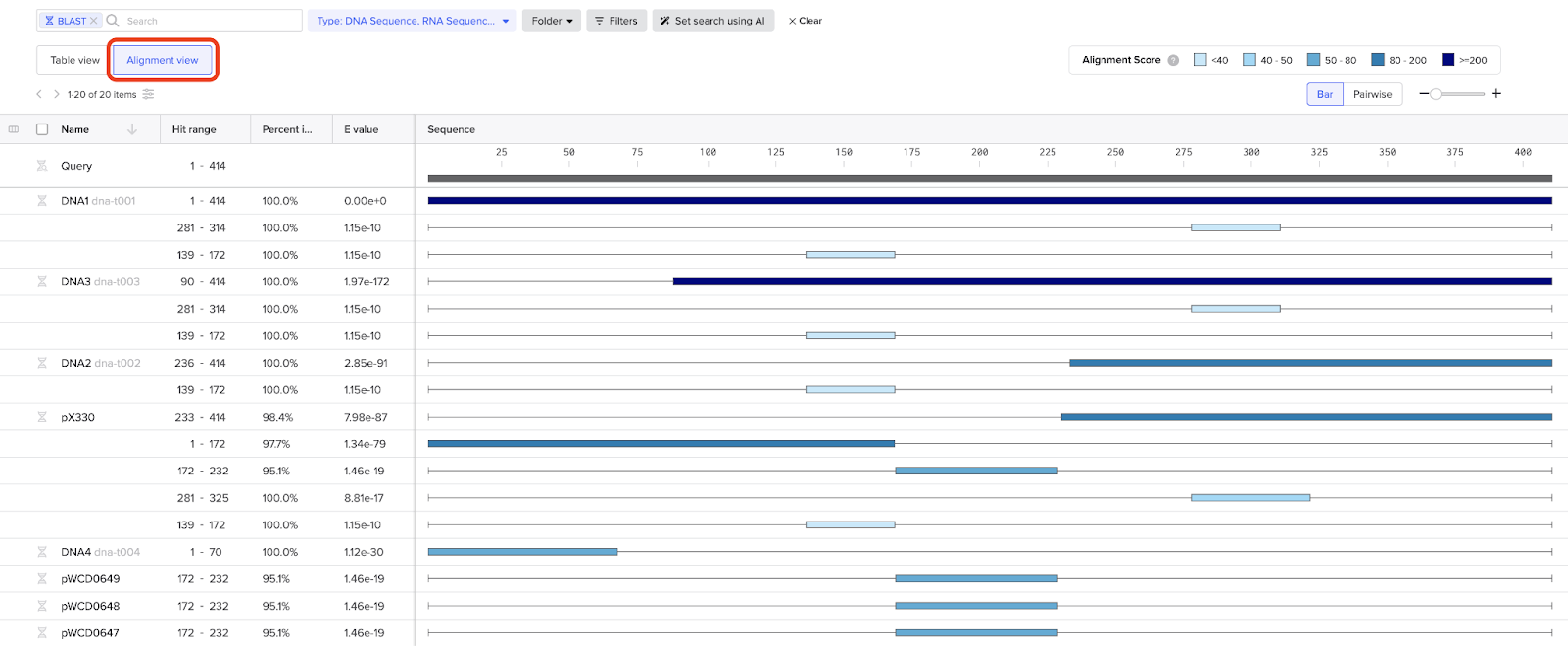Click the alignment zoom slider handle

pos(1436,94)
